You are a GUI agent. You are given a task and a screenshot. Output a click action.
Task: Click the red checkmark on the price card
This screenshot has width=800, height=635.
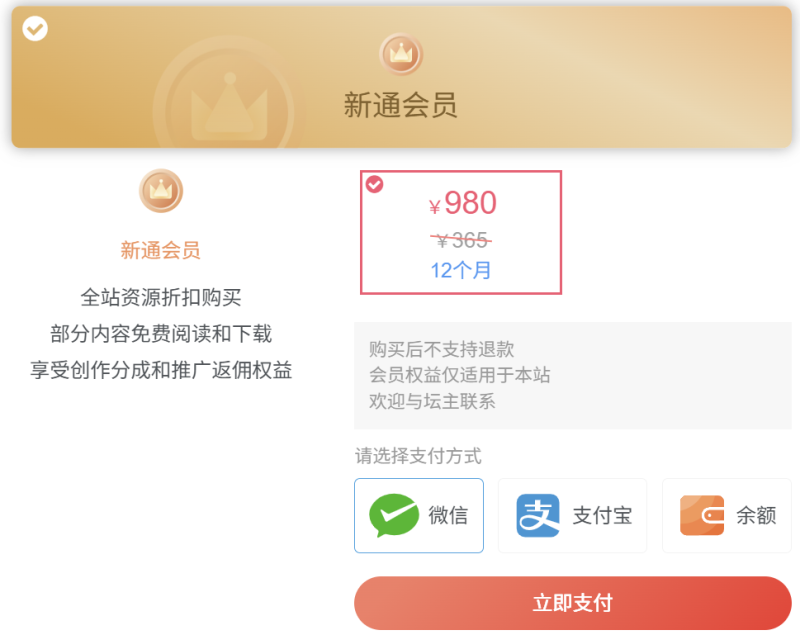point(374,185)
